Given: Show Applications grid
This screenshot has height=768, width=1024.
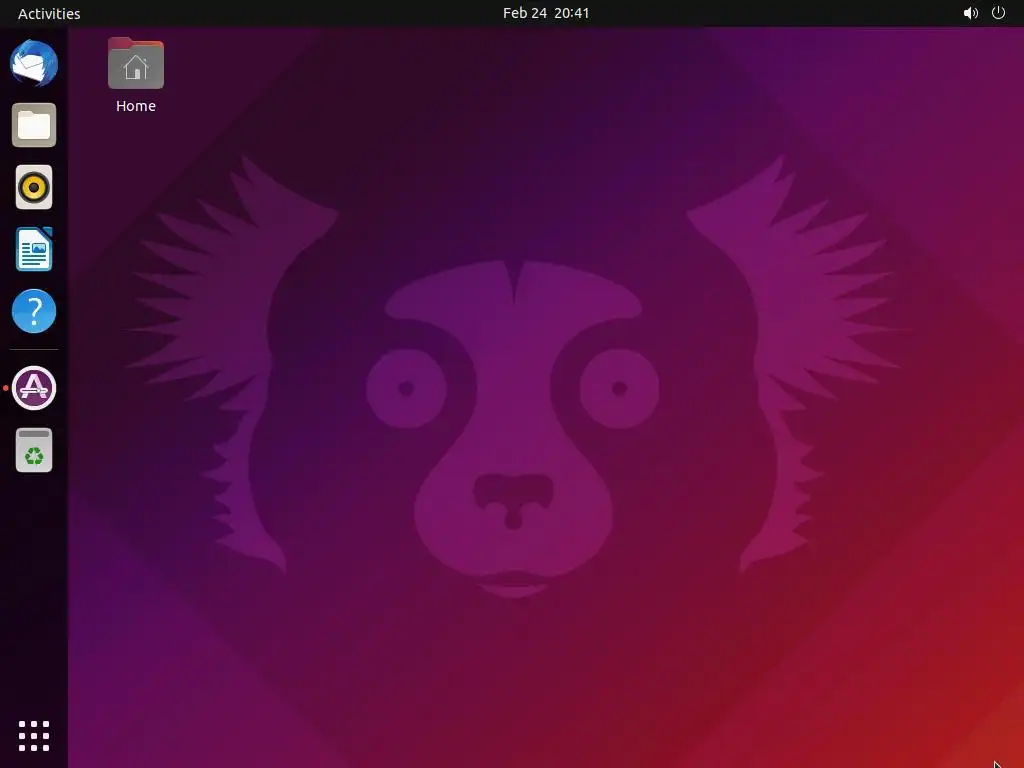Looking at the screenshot, I should click(x=34, y=736).
